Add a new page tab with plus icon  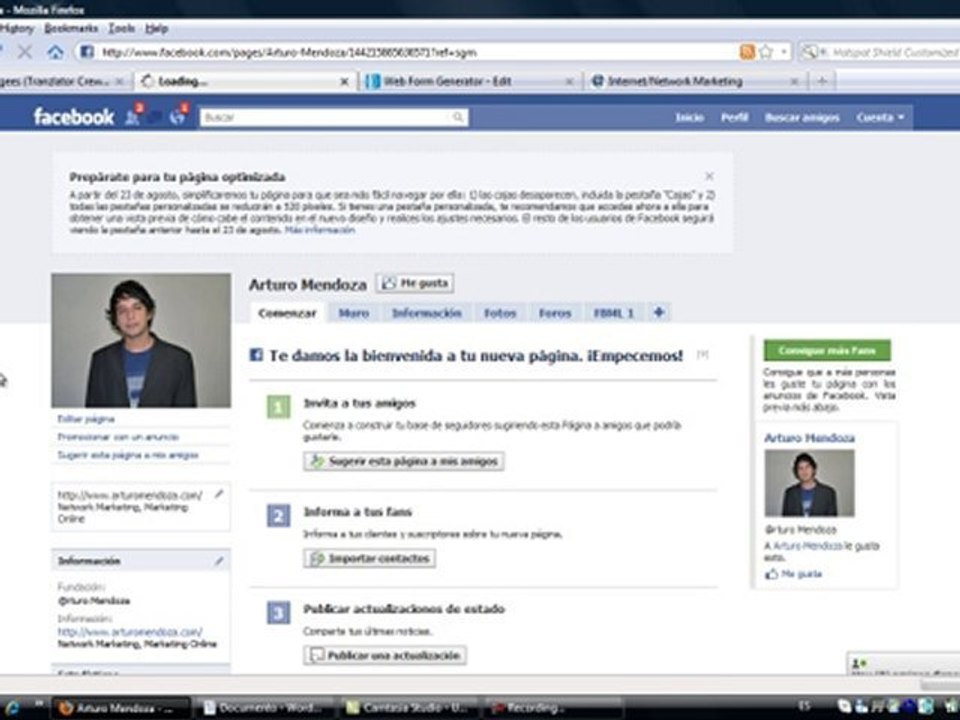pyautogui.click(x=659, y=312)
